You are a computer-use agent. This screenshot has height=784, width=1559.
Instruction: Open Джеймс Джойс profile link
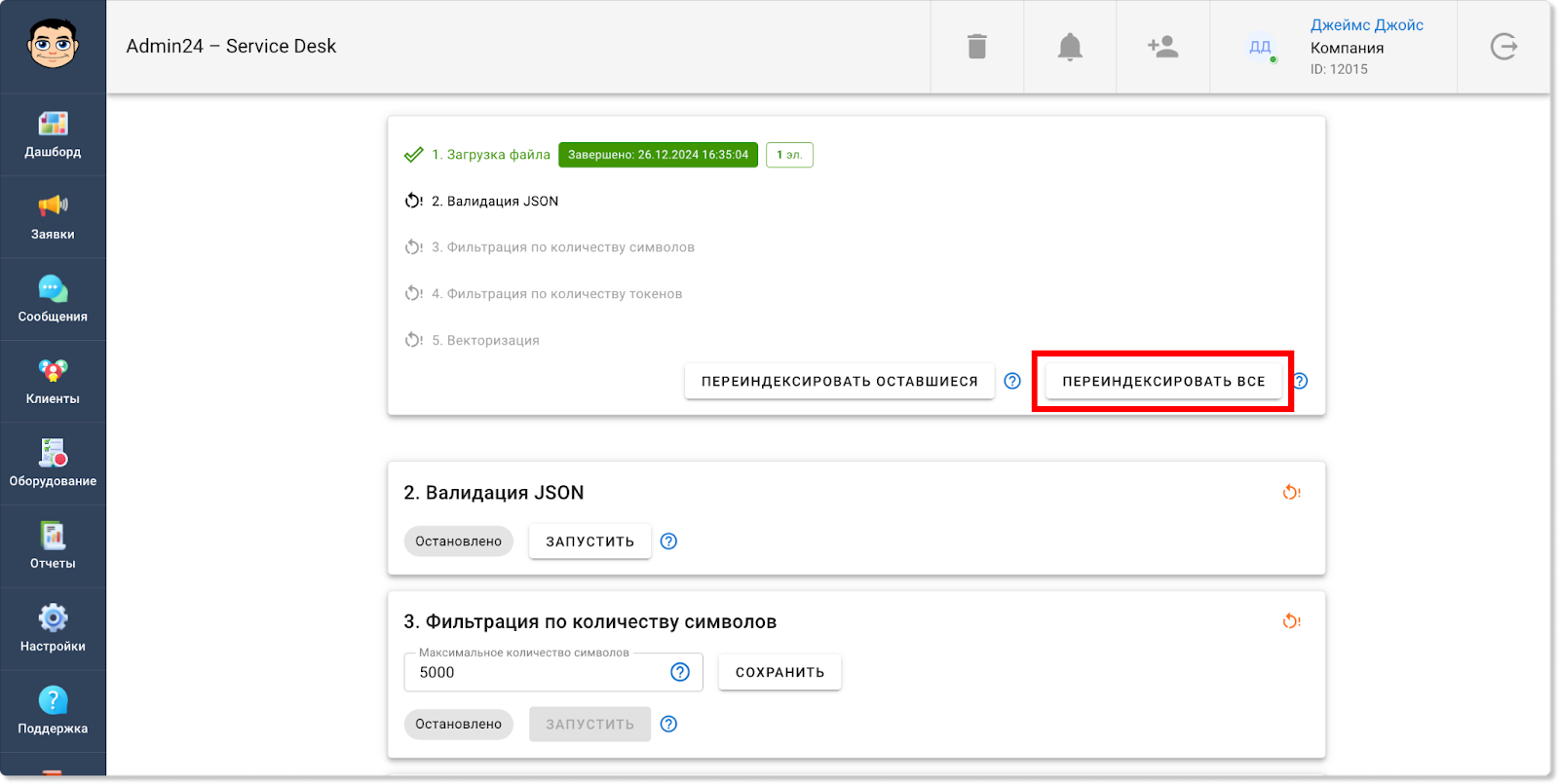(1366, 25)
